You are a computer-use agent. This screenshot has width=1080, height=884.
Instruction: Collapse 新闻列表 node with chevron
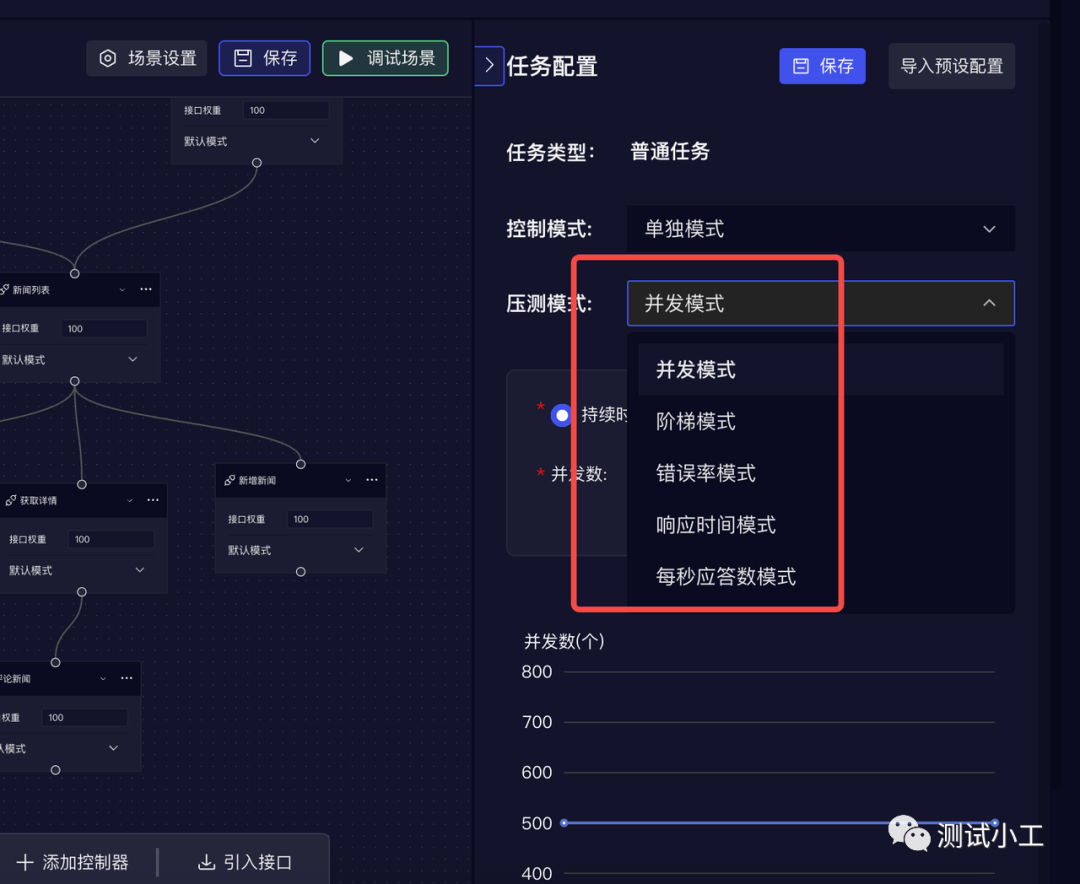[x=122, y=289]
